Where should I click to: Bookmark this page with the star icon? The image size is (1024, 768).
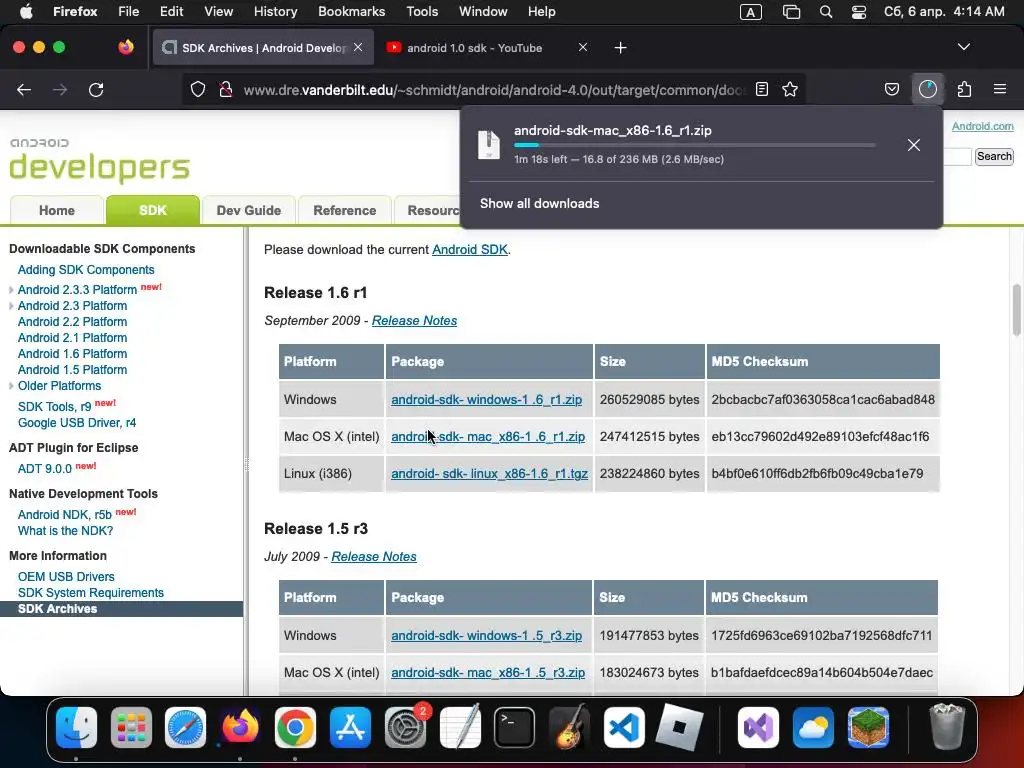[x=790, y=89]
